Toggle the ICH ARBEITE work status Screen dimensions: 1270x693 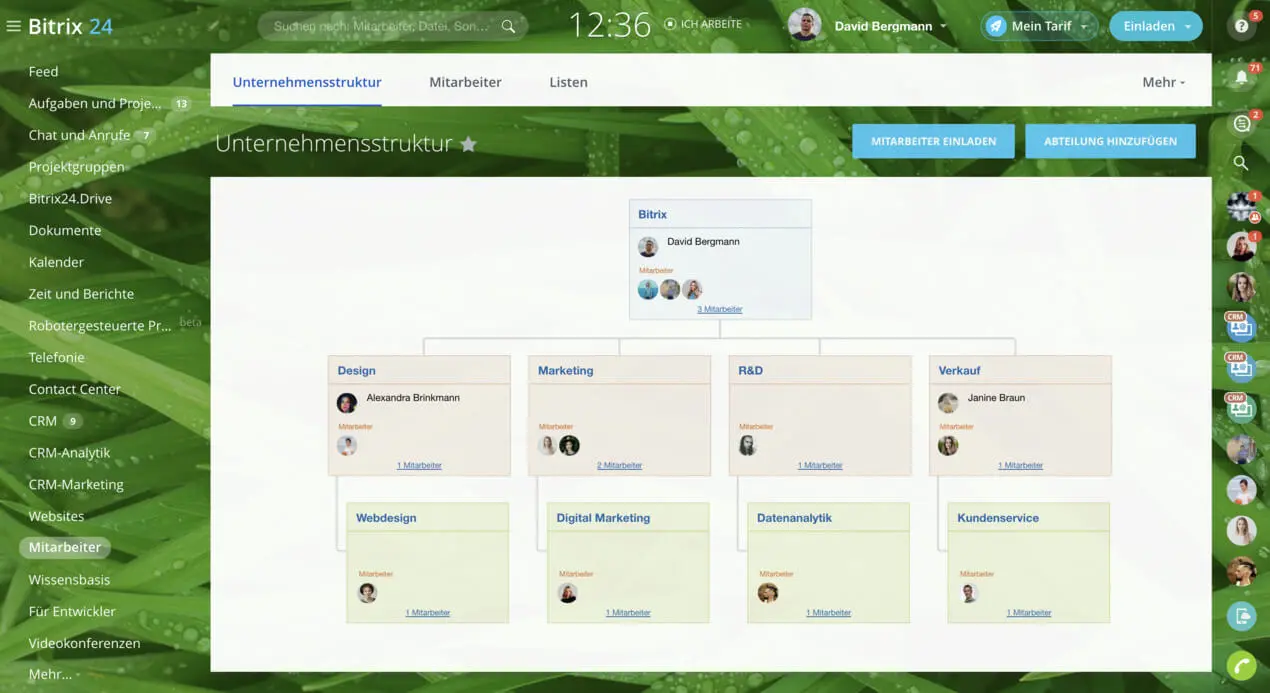pos(703,24)
